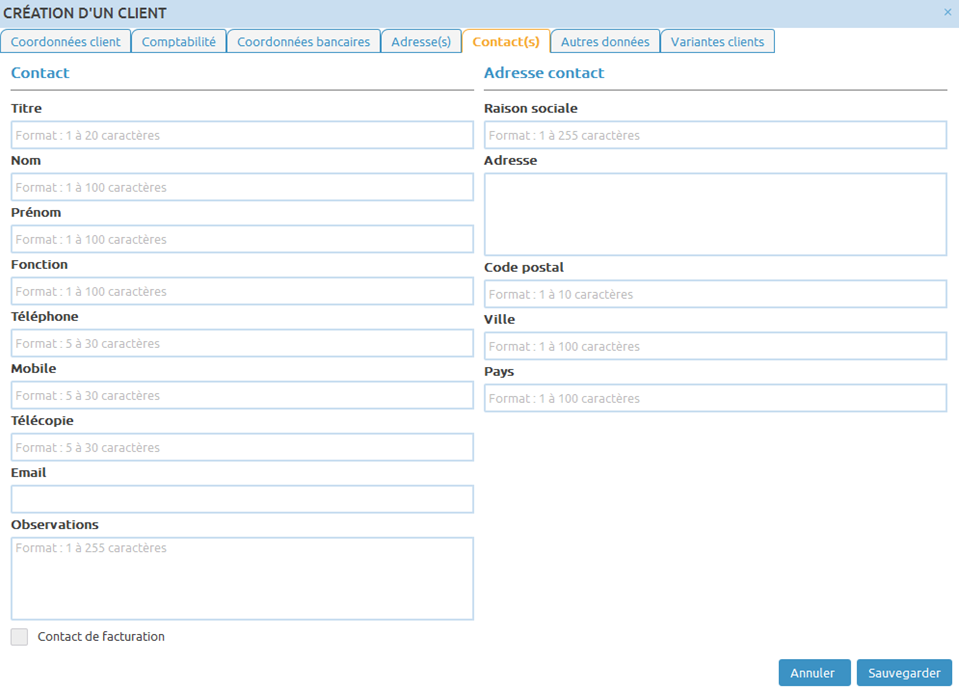Select the Adresse(s) tab
The image size is (959, 688).
[x=421, y=42]
